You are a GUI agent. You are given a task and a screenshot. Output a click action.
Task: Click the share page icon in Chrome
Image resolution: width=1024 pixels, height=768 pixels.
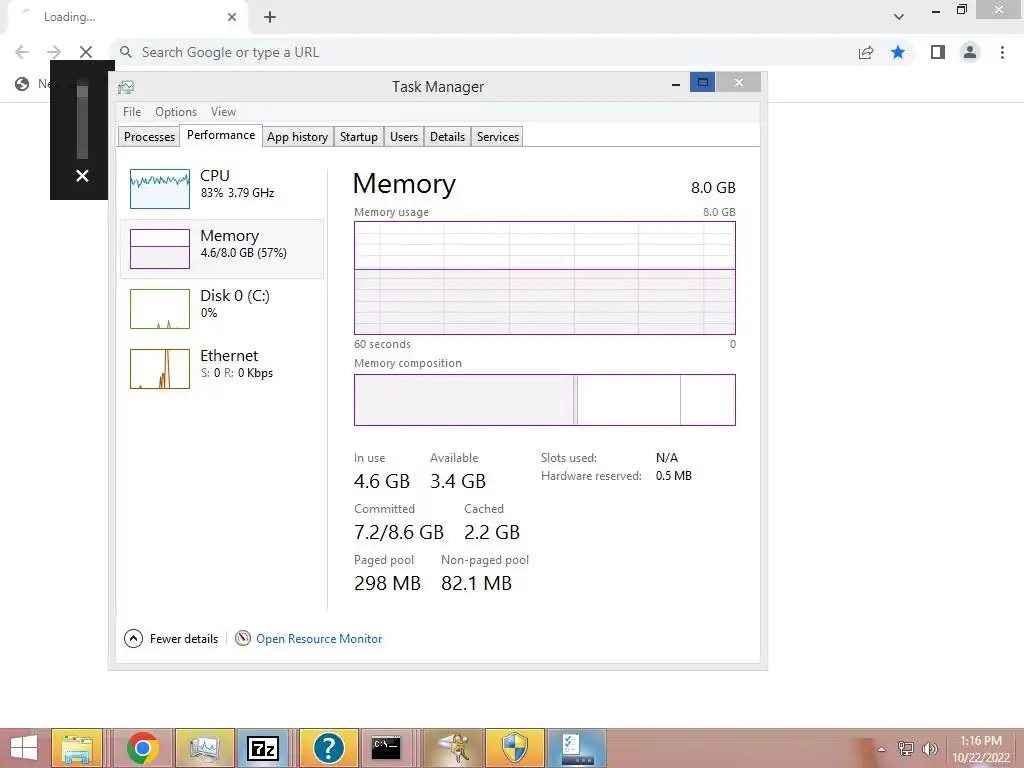866,52
